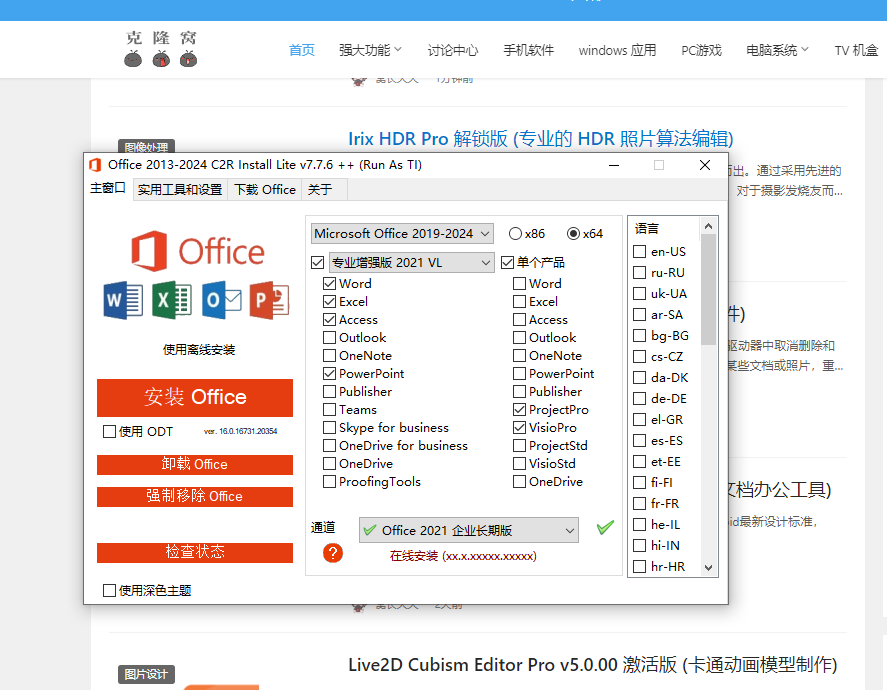
Task: Click the 安装 Office button
Action: [195, 398]
